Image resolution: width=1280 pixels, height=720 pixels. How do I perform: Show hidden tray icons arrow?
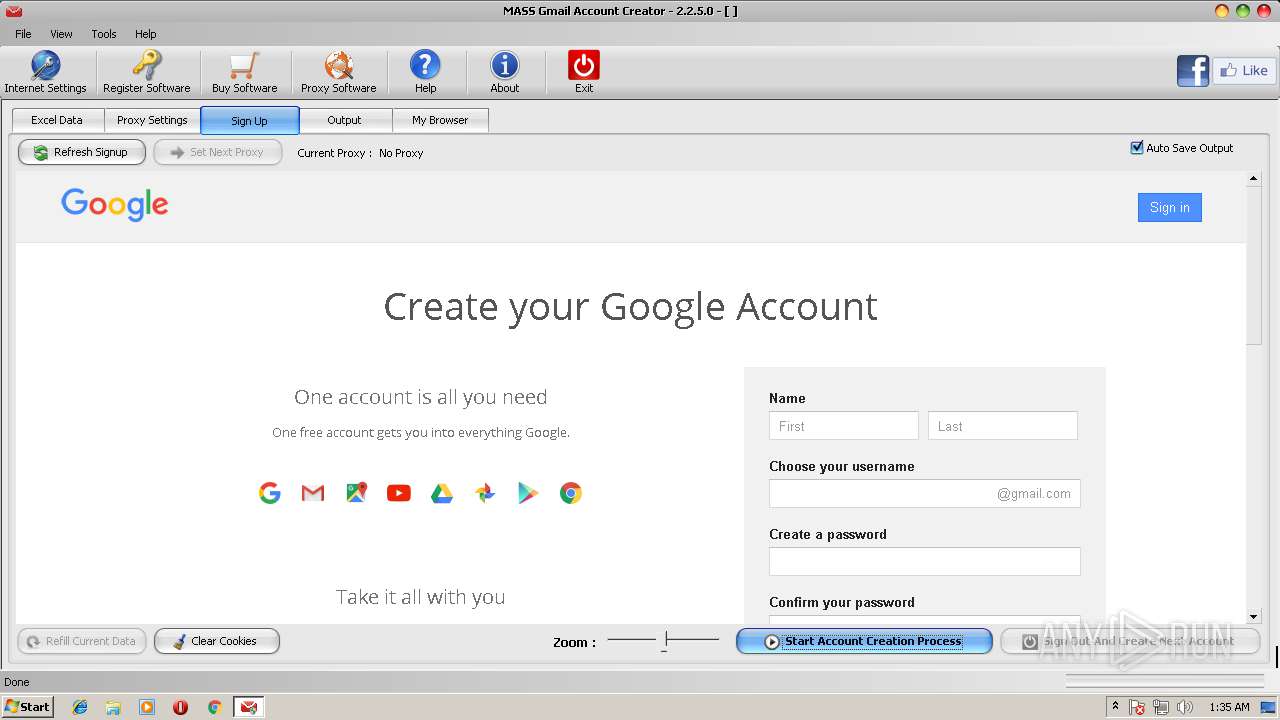(x=1115, y=707)
